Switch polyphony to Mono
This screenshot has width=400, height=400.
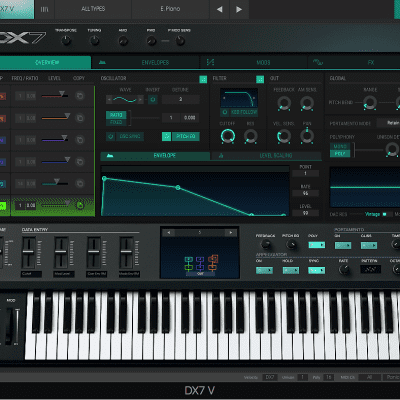pos(340,146)
